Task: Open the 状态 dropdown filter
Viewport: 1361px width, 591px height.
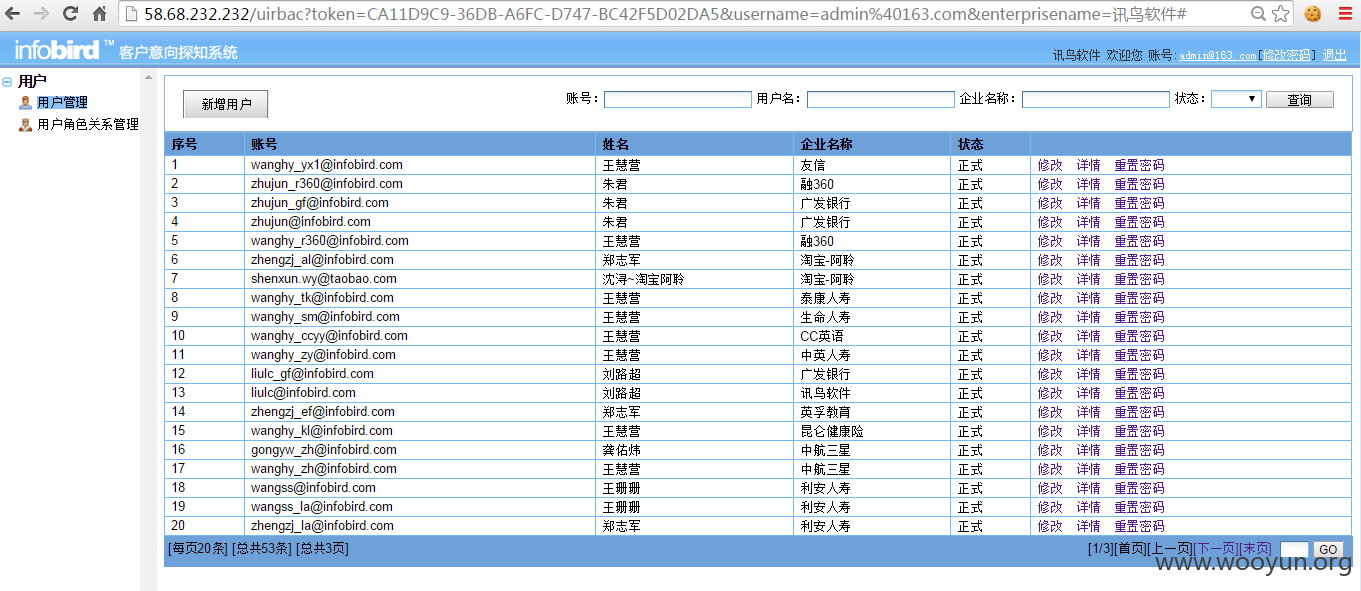Action: coord(1236,99)
